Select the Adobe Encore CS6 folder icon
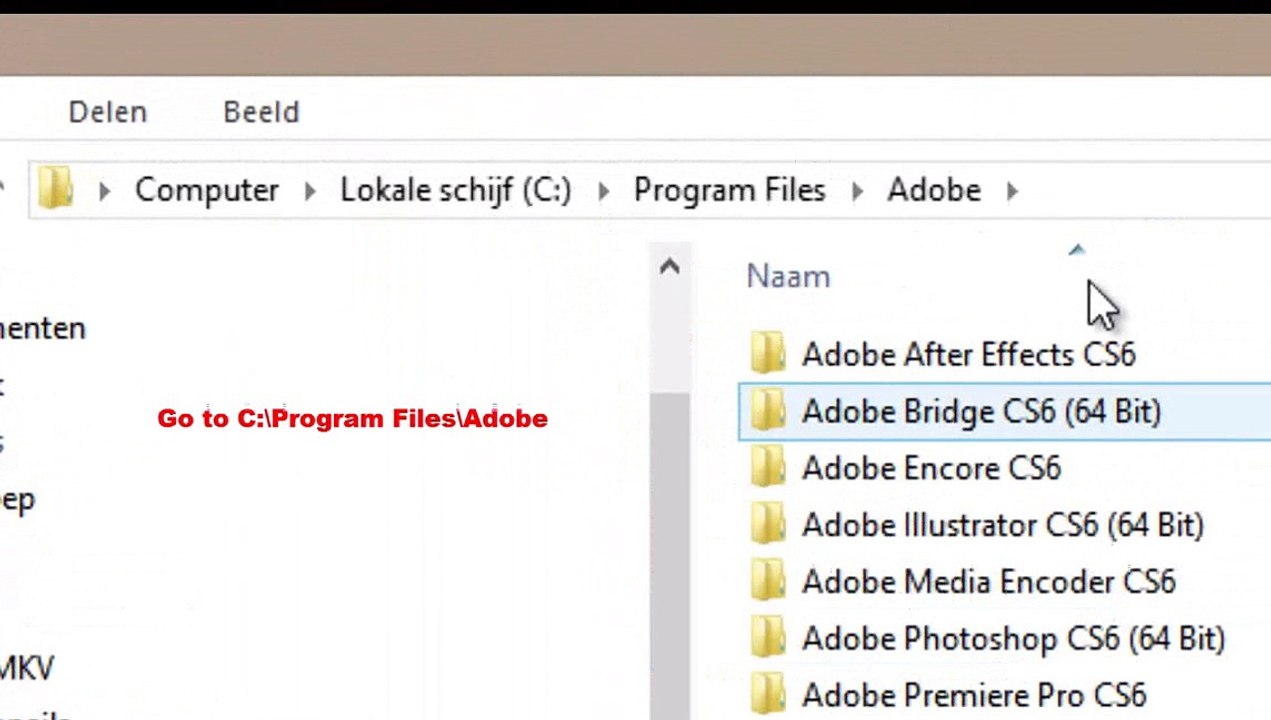 768,468
